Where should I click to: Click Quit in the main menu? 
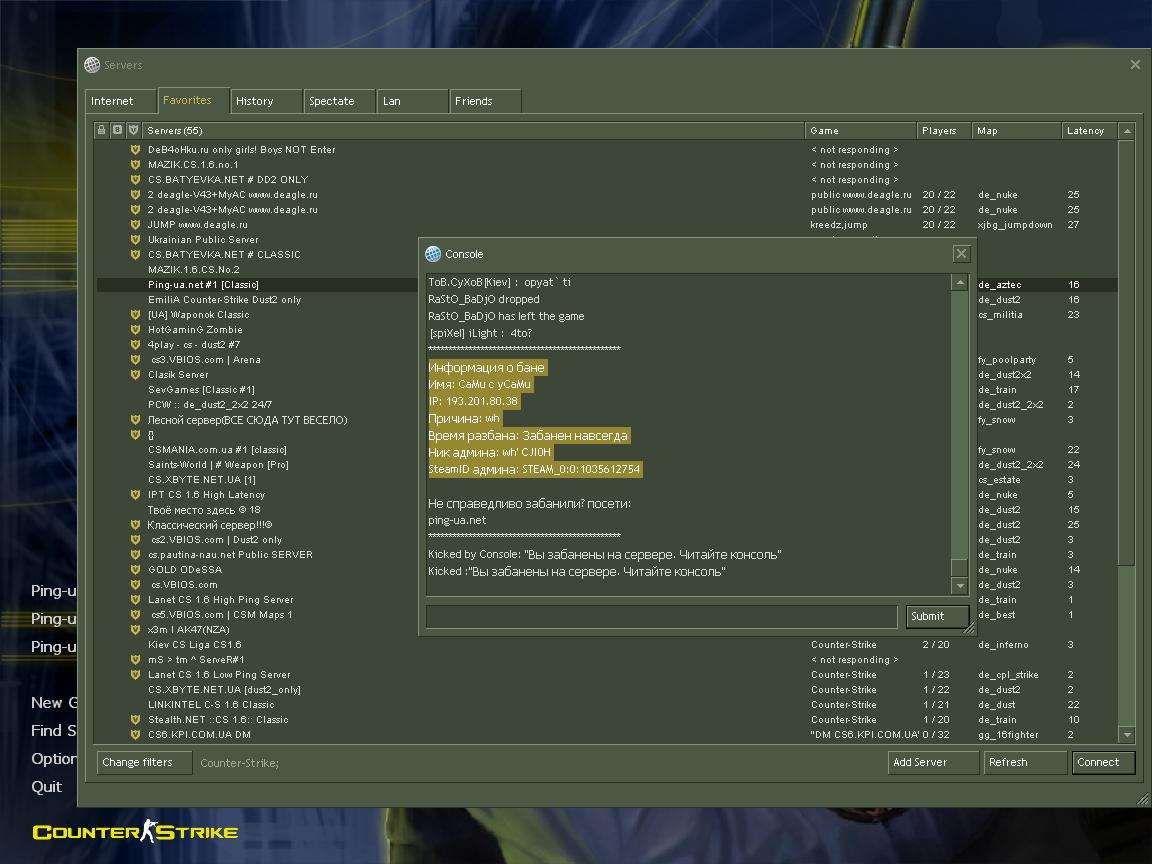click(x=46, y=787)
